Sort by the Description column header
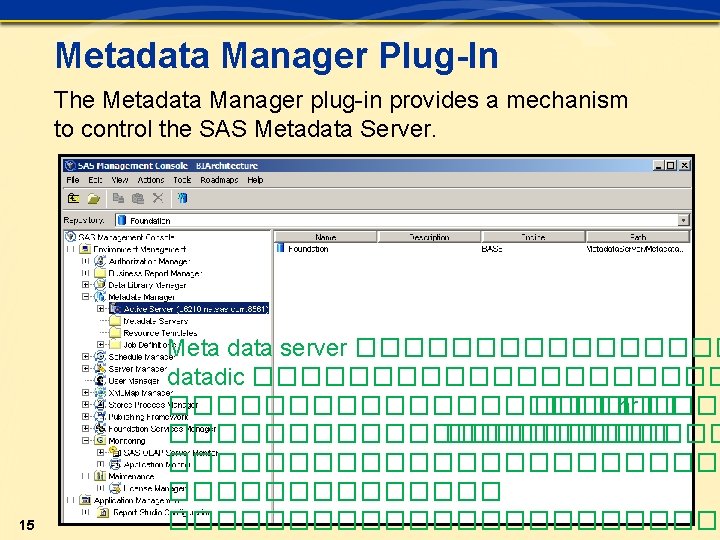This screenshot has height=540, width=720. pyautogui.click(x=429, y=237)
